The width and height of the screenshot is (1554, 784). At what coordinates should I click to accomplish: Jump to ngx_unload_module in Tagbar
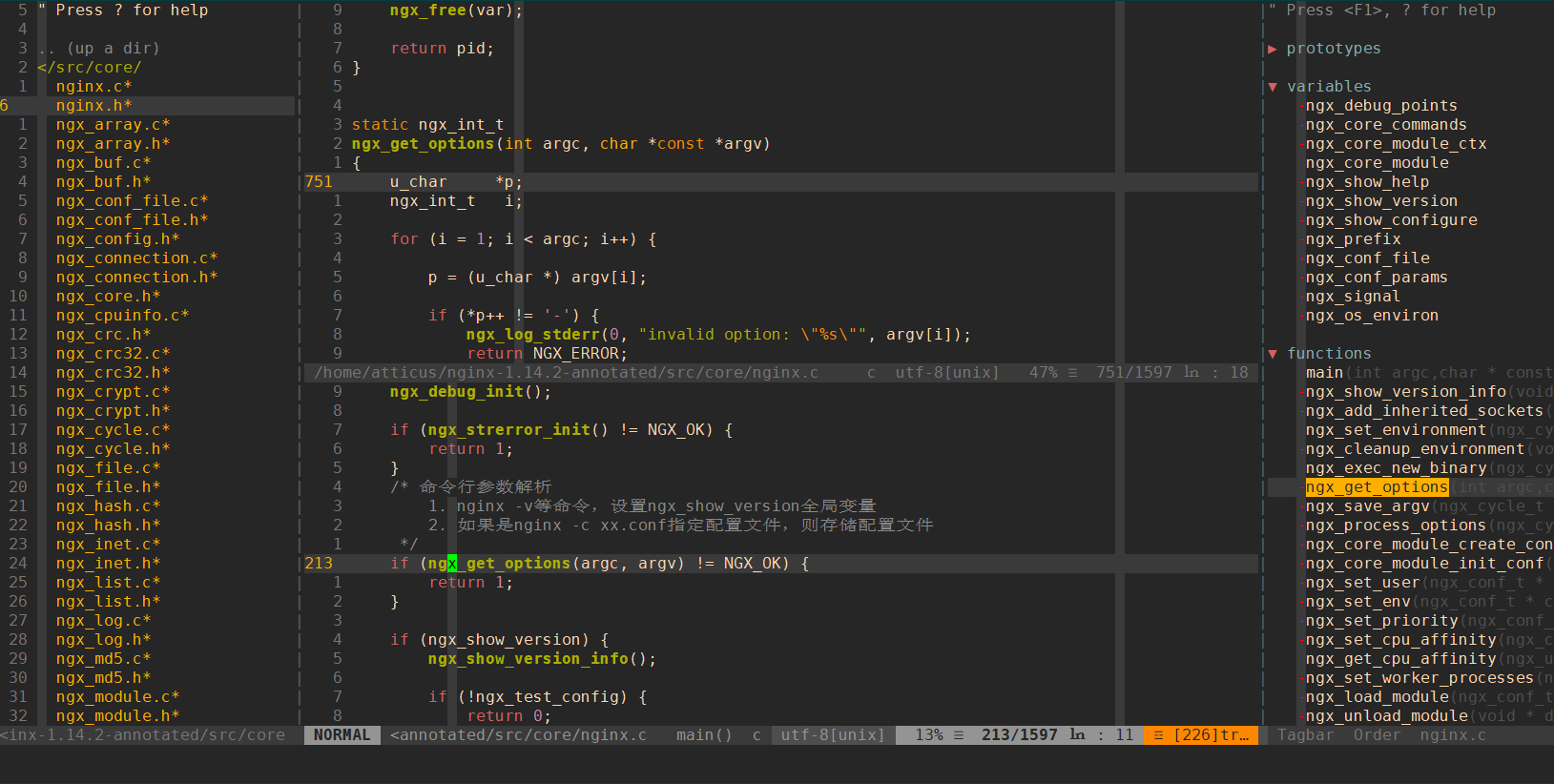(x=1386, y=716)
